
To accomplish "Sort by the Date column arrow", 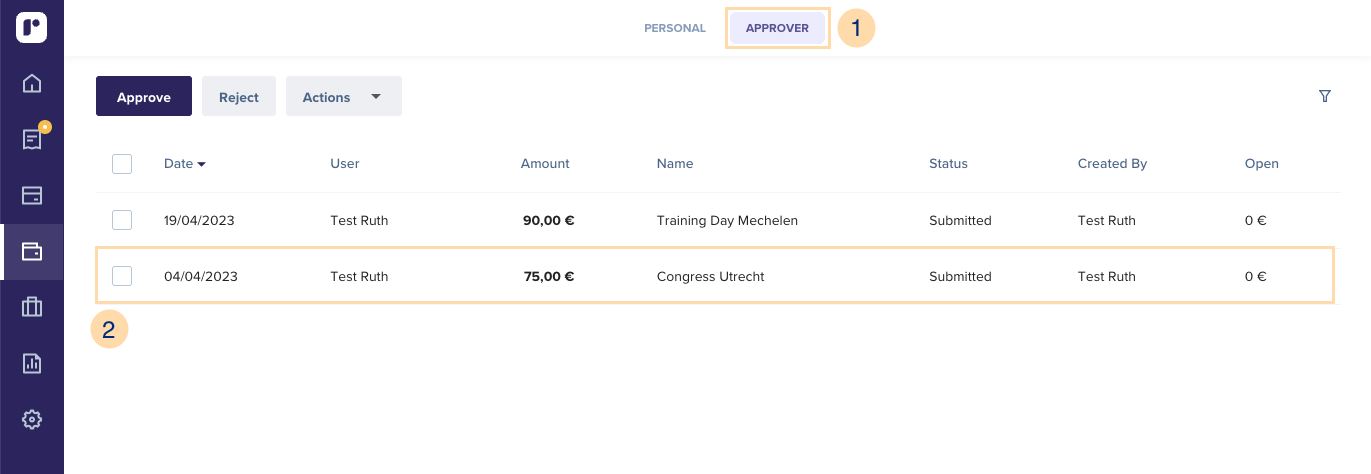I will click(201, 164).
